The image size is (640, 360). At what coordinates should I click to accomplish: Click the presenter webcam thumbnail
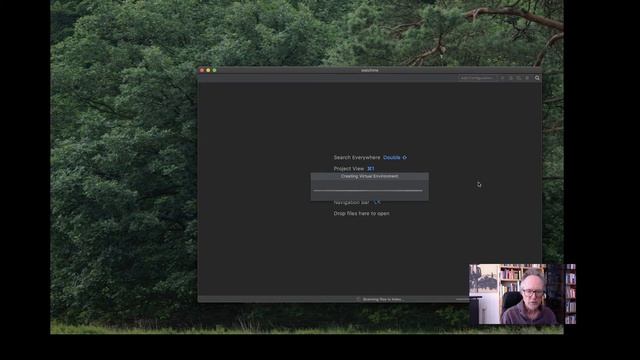click(522, 294)
